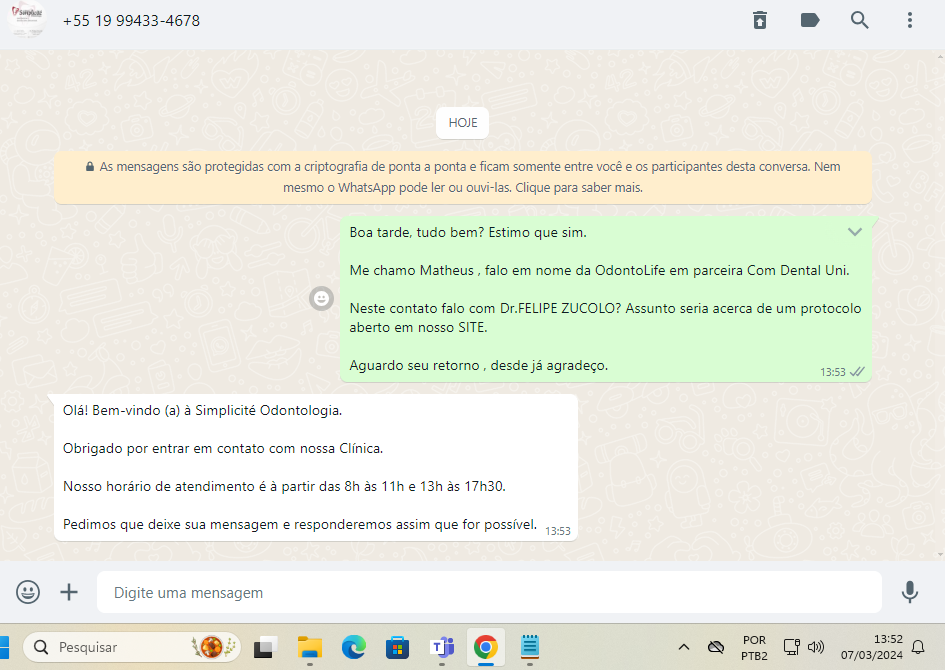Click the text 'Olá! Bem-vindo (a) à Simplicité Odontologia.'
945x670 pixels.
tap(202, 410)
